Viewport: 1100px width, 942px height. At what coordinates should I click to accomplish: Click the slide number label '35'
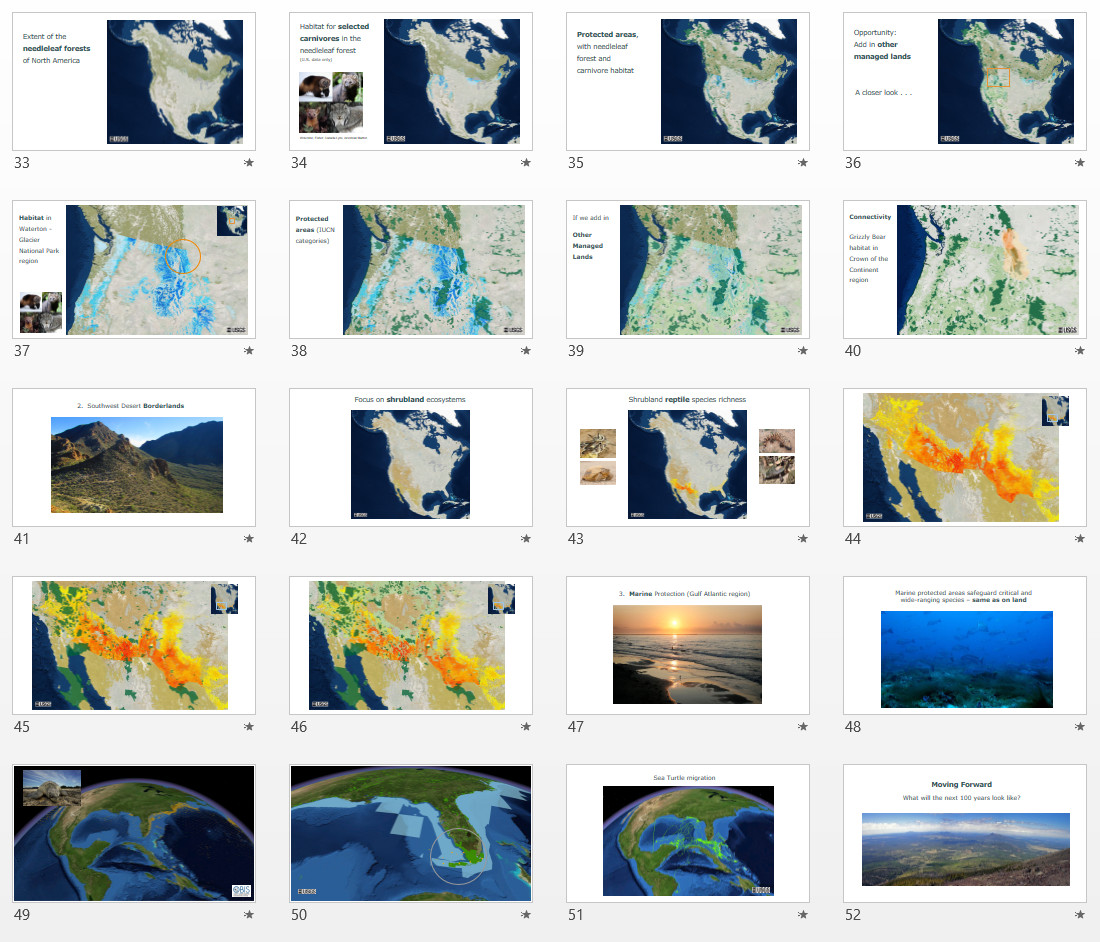pyautogui.click(x=576, y=163)
